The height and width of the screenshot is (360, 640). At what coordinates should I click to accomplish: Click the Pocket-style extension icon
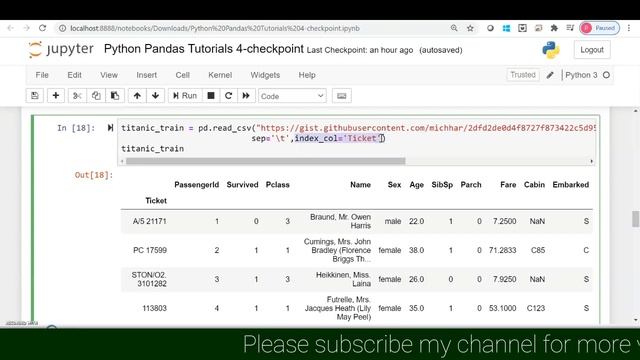[x=522, y=28]
